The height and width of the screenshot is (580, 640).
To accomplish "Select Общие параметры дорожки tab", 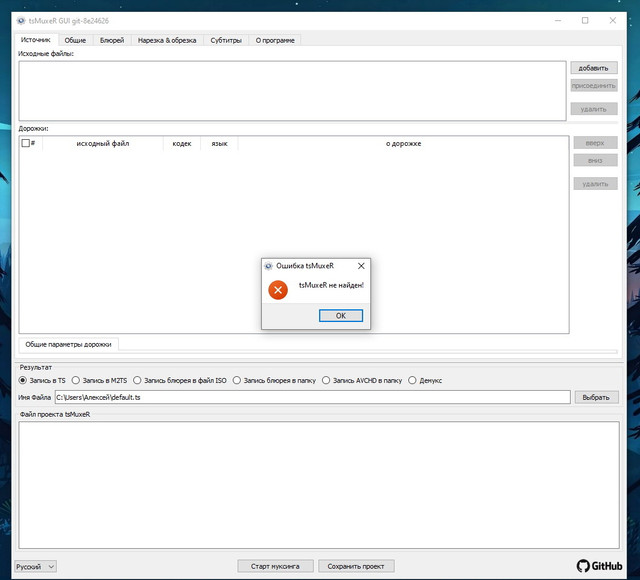I will coord(69,344).
